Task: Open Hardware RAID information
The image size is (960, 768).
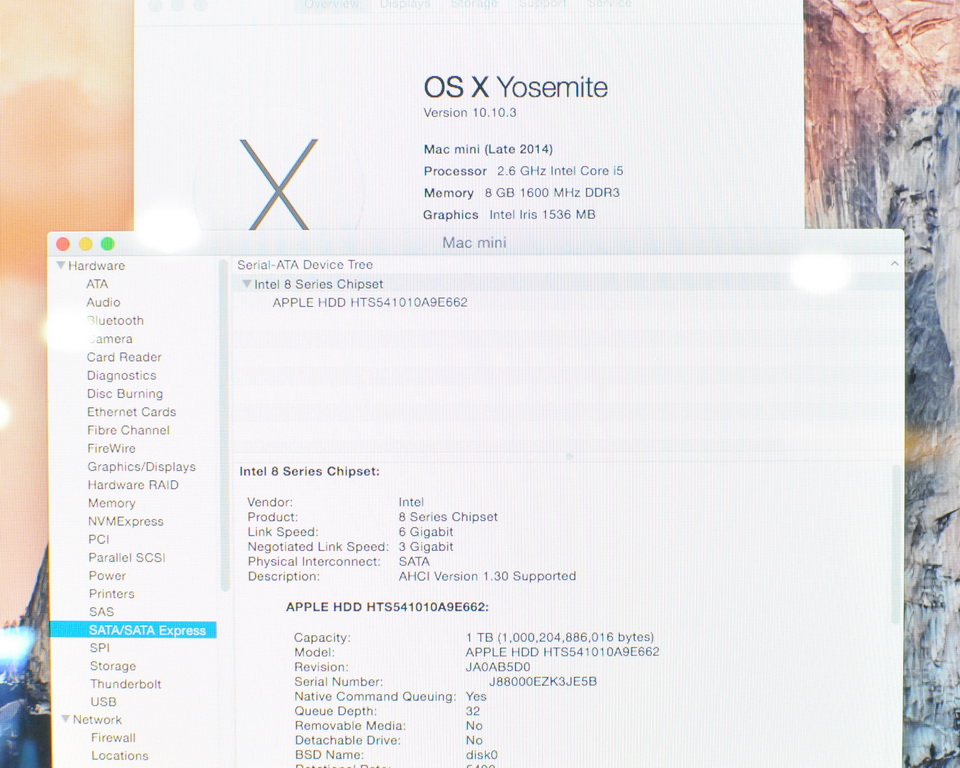Action: tap(133, 485)
